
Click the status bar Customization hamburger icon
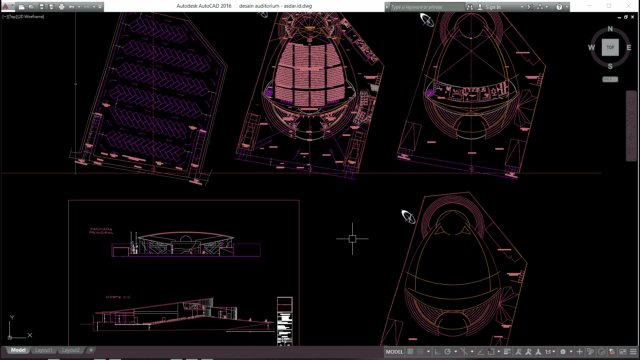coord(633,352)
